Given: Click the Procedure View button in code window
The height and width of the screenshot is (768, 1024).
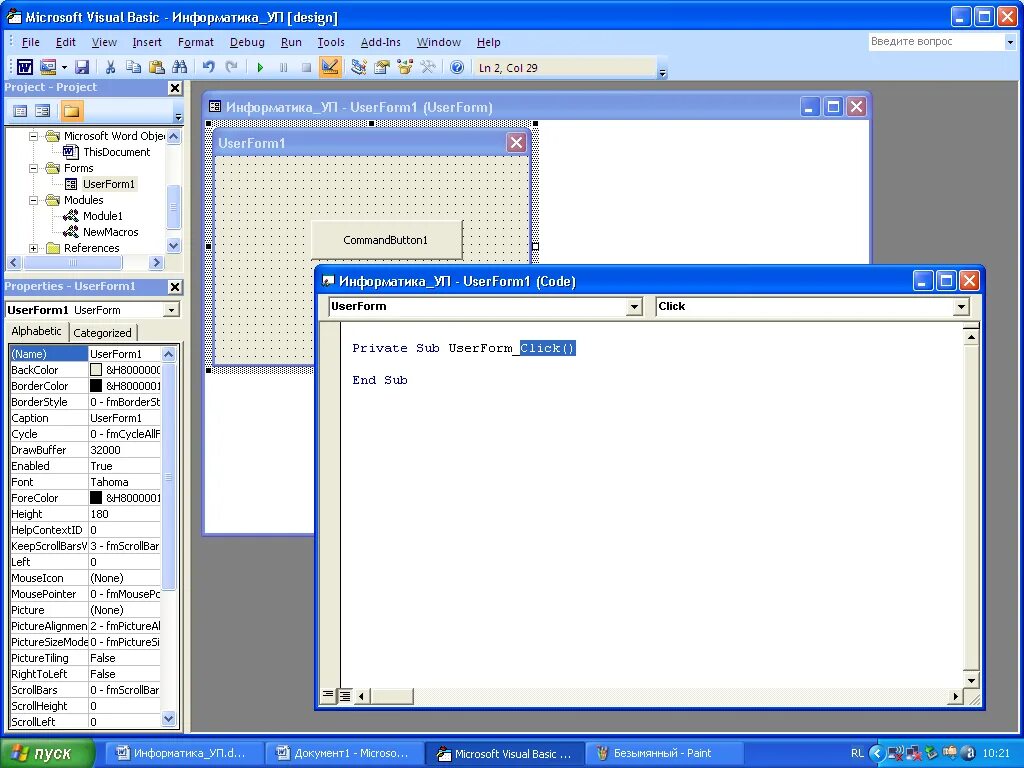Looking at the screenshot, I should [x=328, y=696].
